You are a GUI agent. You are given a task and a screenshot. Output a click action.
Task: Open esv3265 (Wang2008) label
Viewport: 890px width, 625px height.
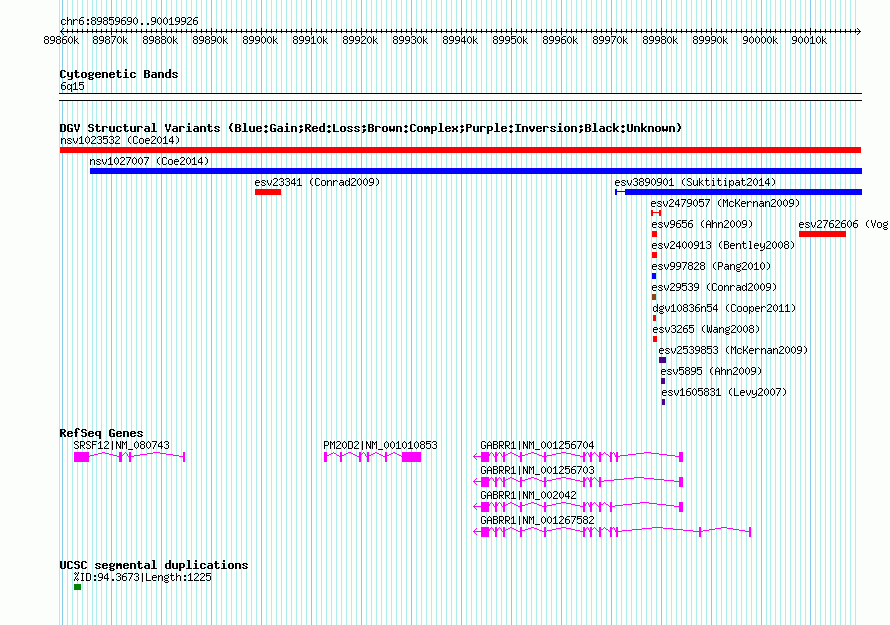click(706, 329)
